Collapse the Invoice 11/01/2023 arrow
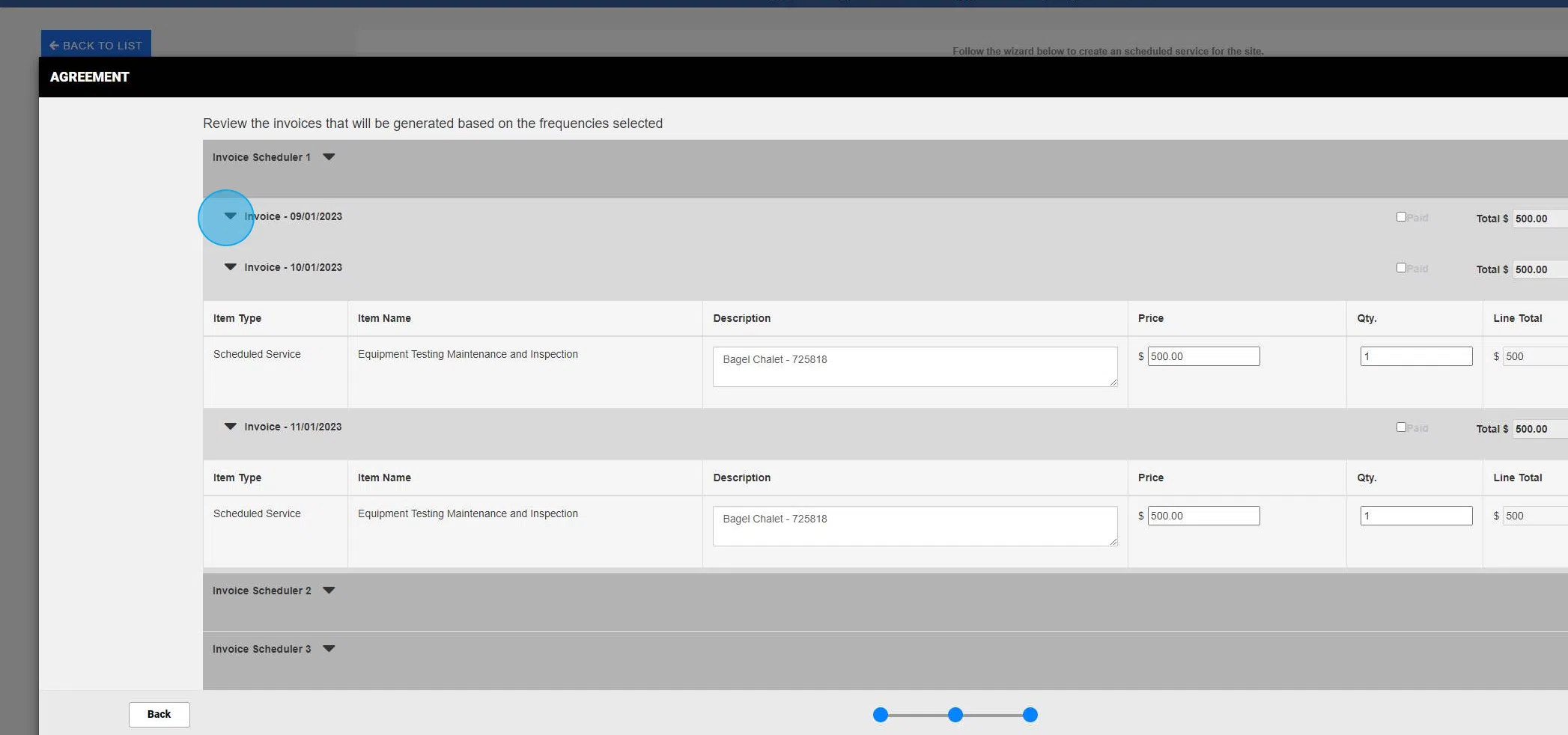This screenshot has width=1568, height=735. (230, 427)
